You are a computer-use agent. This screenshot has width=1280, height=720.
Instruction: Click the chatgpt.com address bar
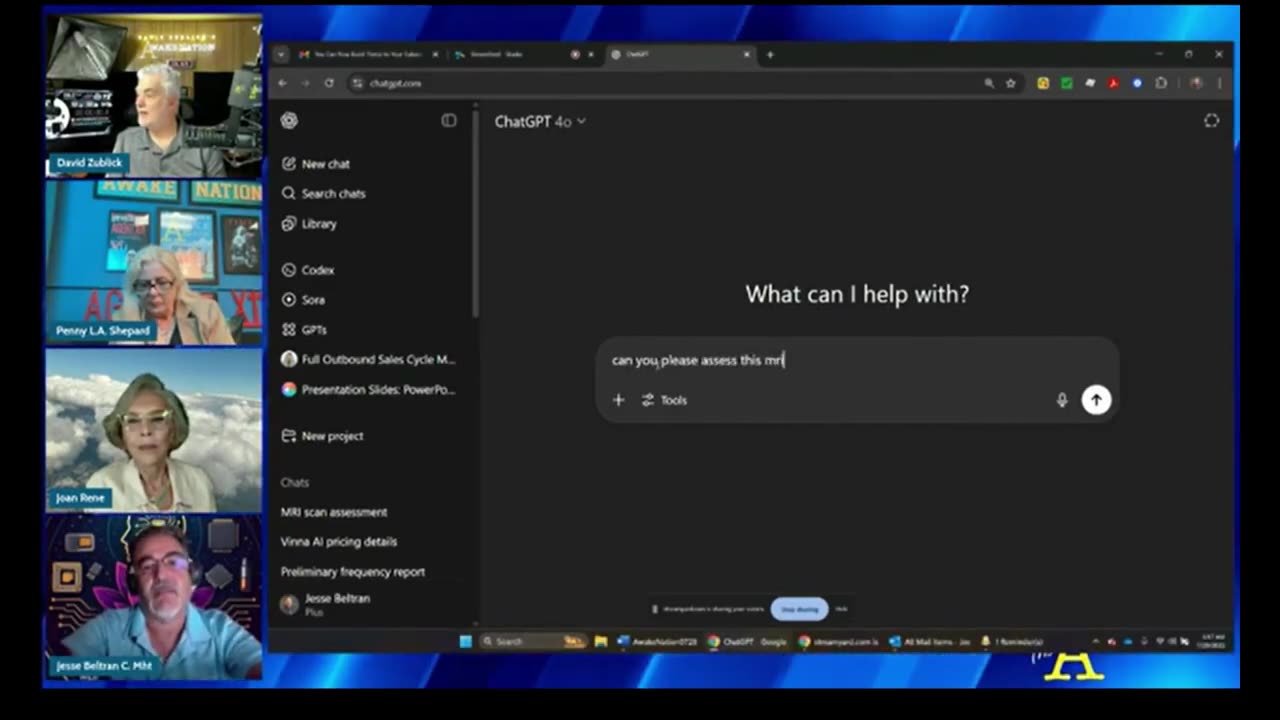click(660, 83)
